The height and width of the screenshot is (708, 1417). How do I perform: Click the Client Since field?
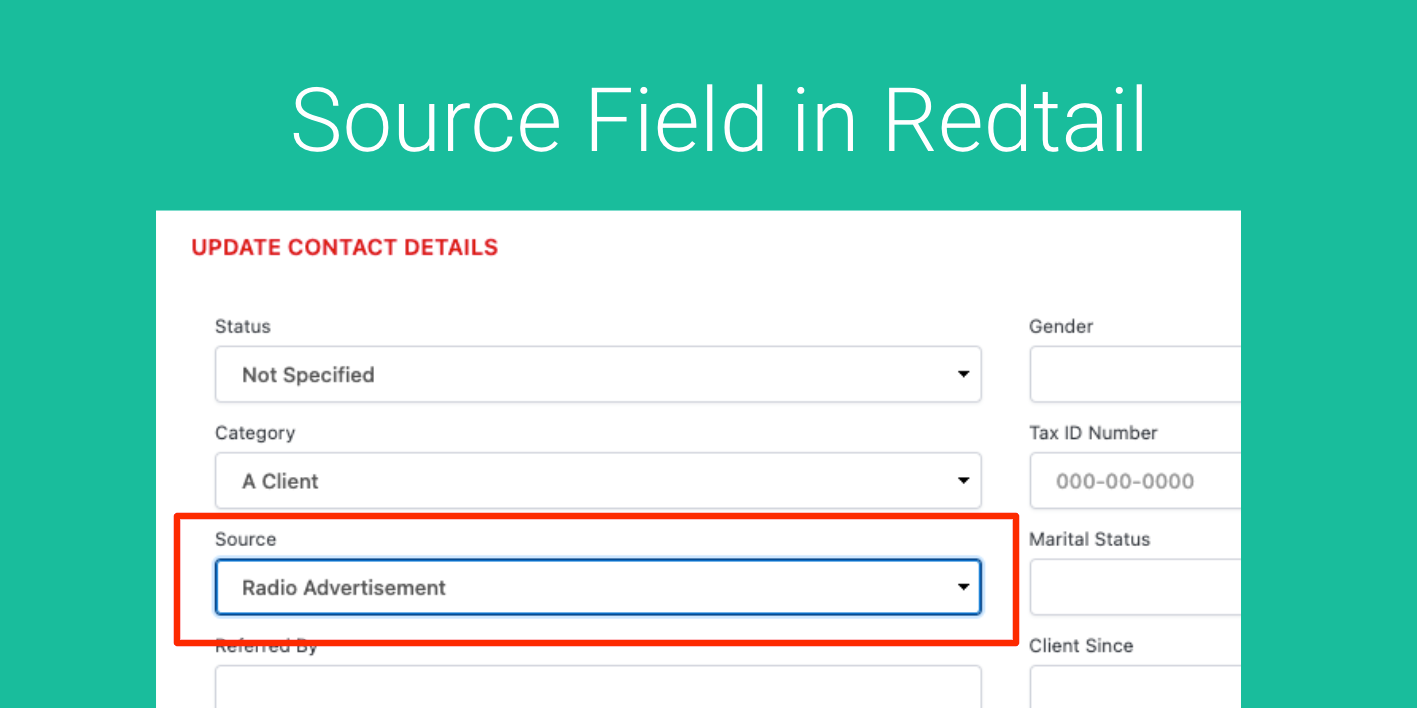tap(1135, 687)
